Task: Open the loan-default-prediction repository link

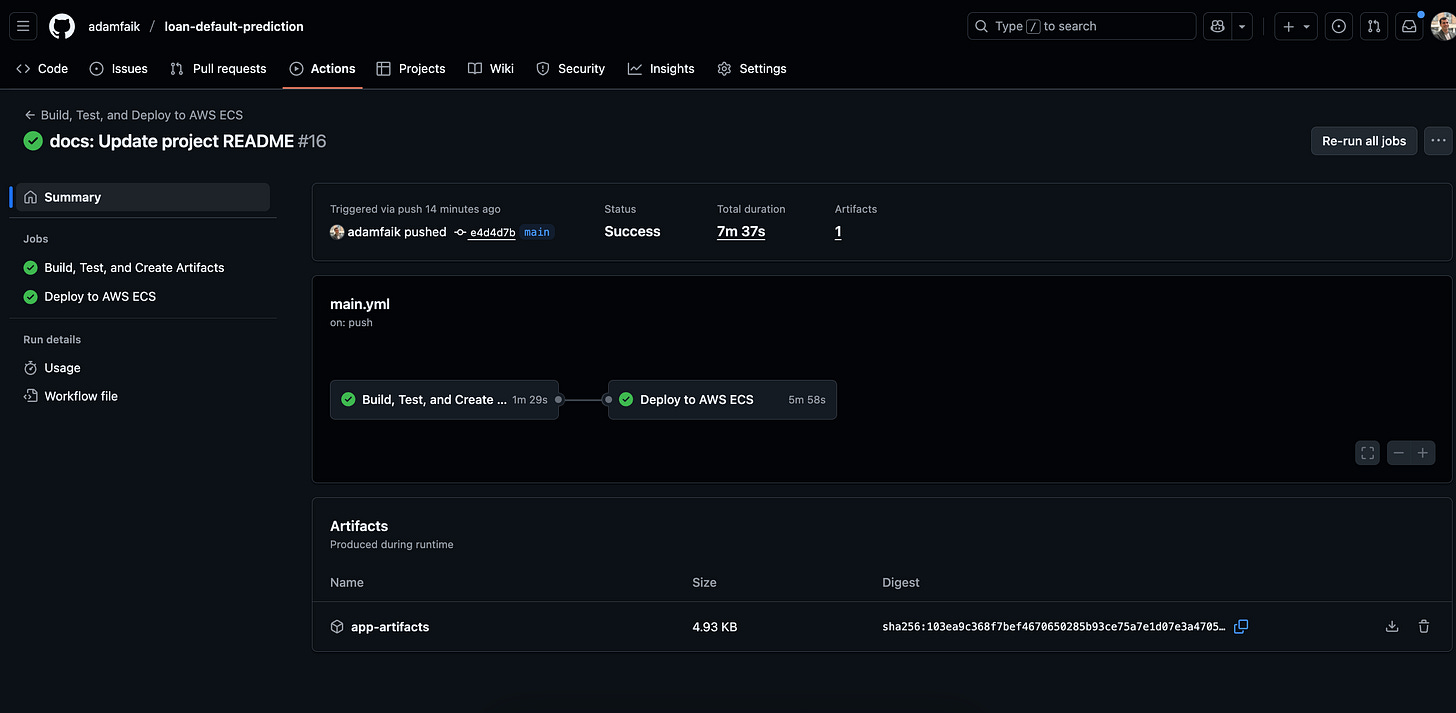Action: coord(234,27)
